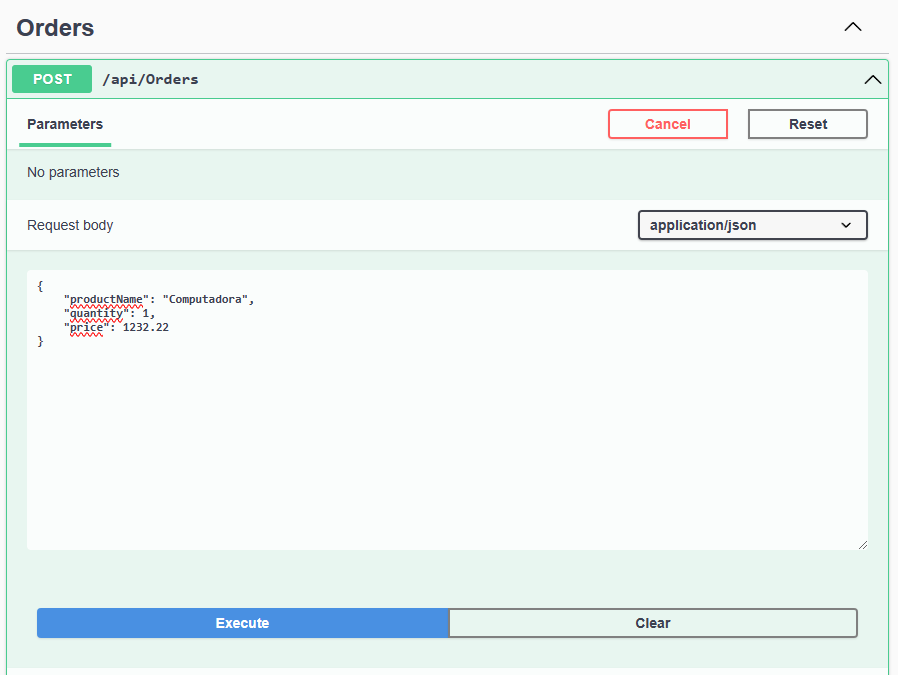Image resolution: width=898 pixels, height=675 pixels.
Task: Execute the POST request
Action: coord(242,623)
